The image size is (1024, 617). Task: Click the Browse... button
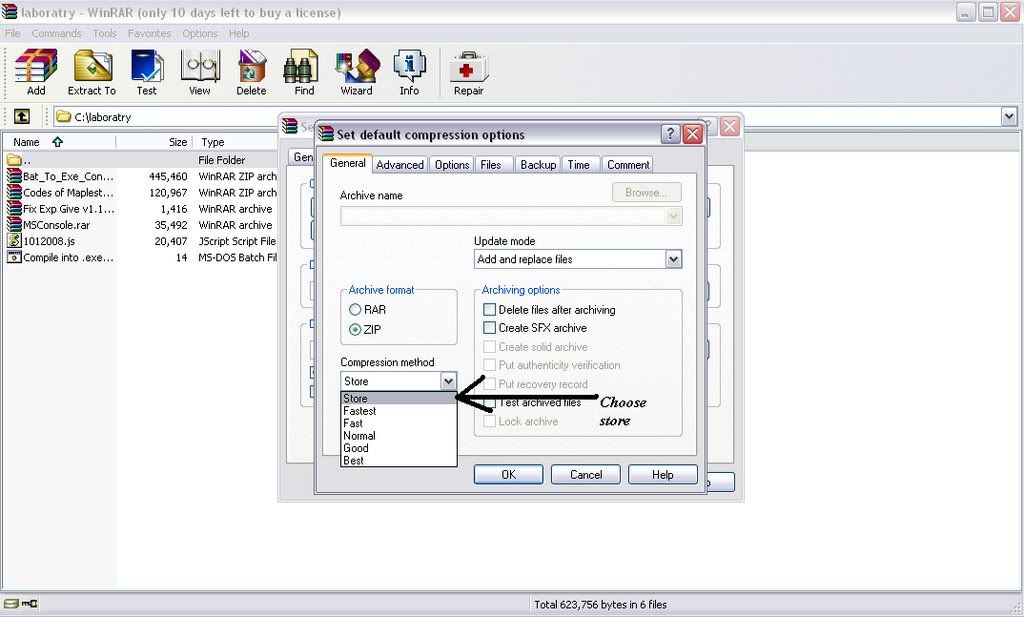point(647,193)
